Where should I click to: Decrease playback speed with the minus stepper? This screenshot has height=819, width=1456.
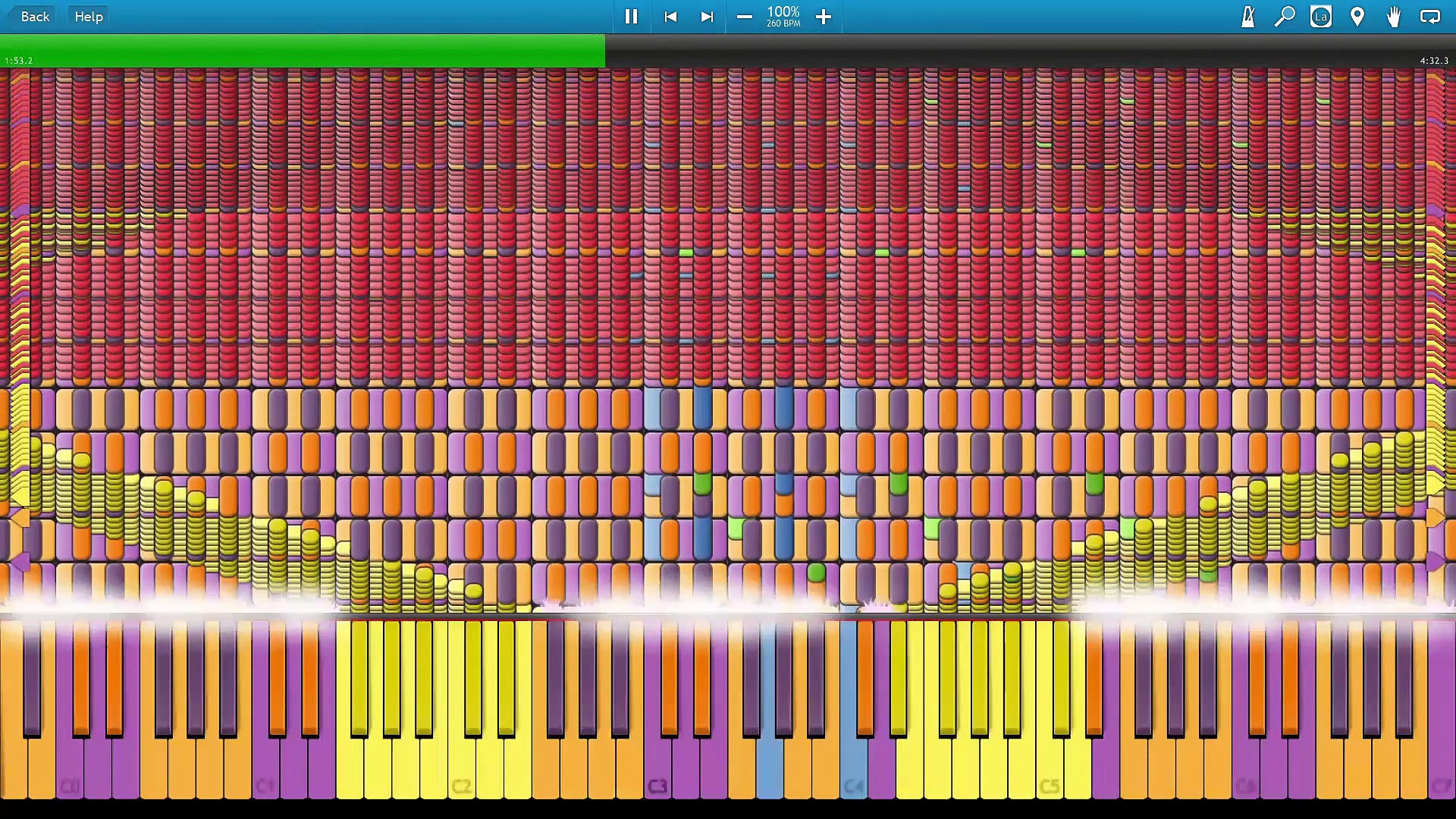(744, 16)
